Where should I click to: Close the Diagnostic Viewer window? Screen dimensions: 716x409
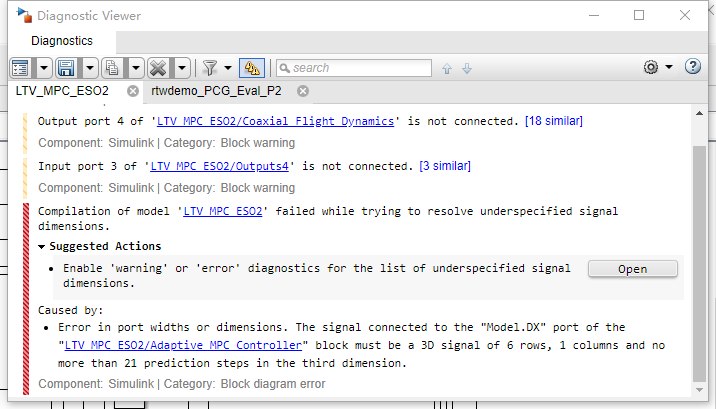coord(684,15)
